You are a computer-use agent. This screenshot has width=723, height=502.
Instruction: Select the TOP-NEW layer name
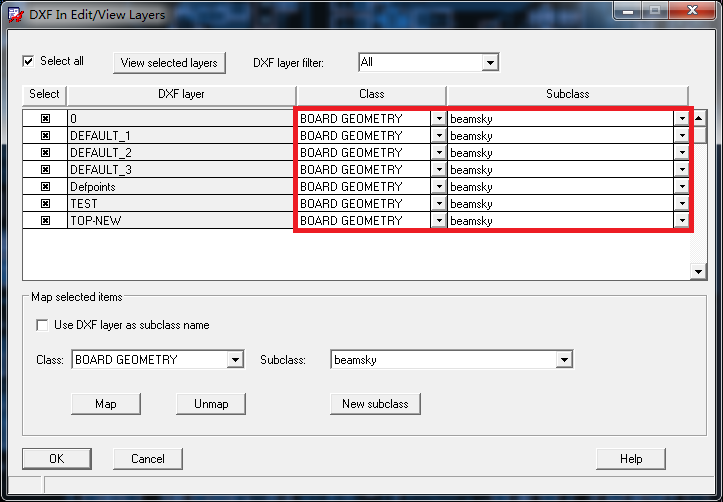tap(181, 220)
